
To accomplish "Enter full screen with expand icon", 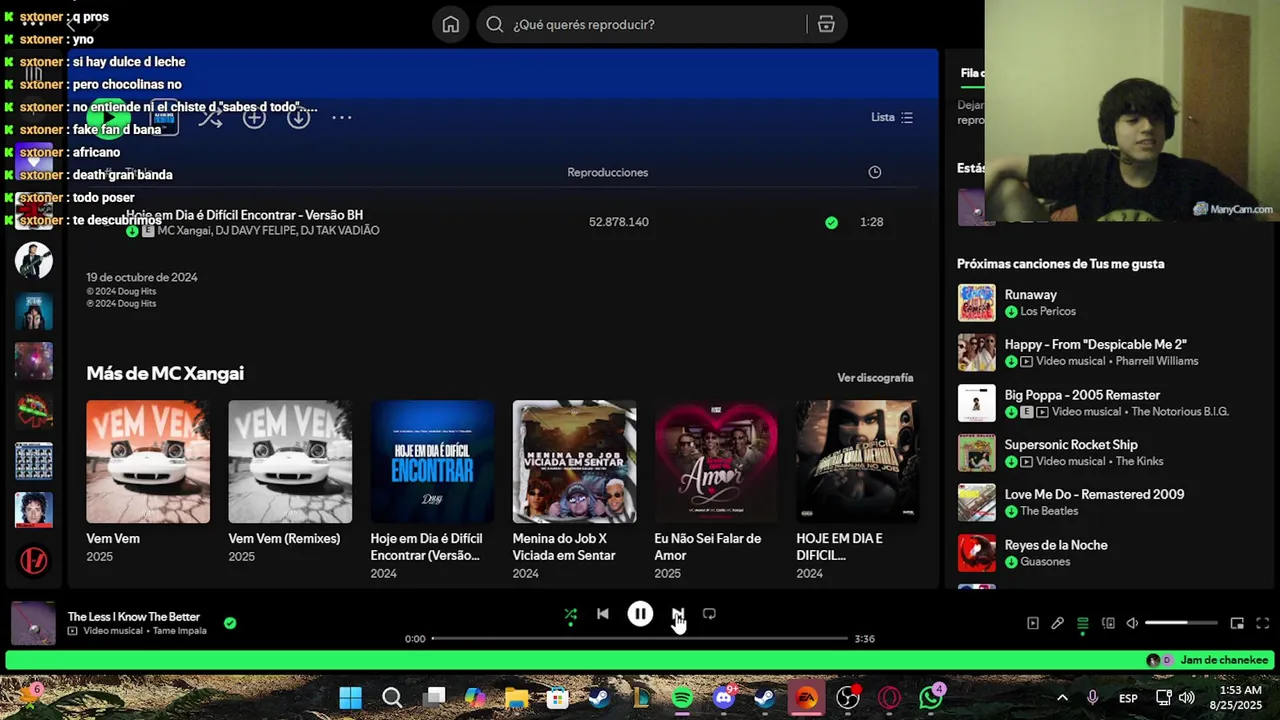I will (x=1262, y=623).
